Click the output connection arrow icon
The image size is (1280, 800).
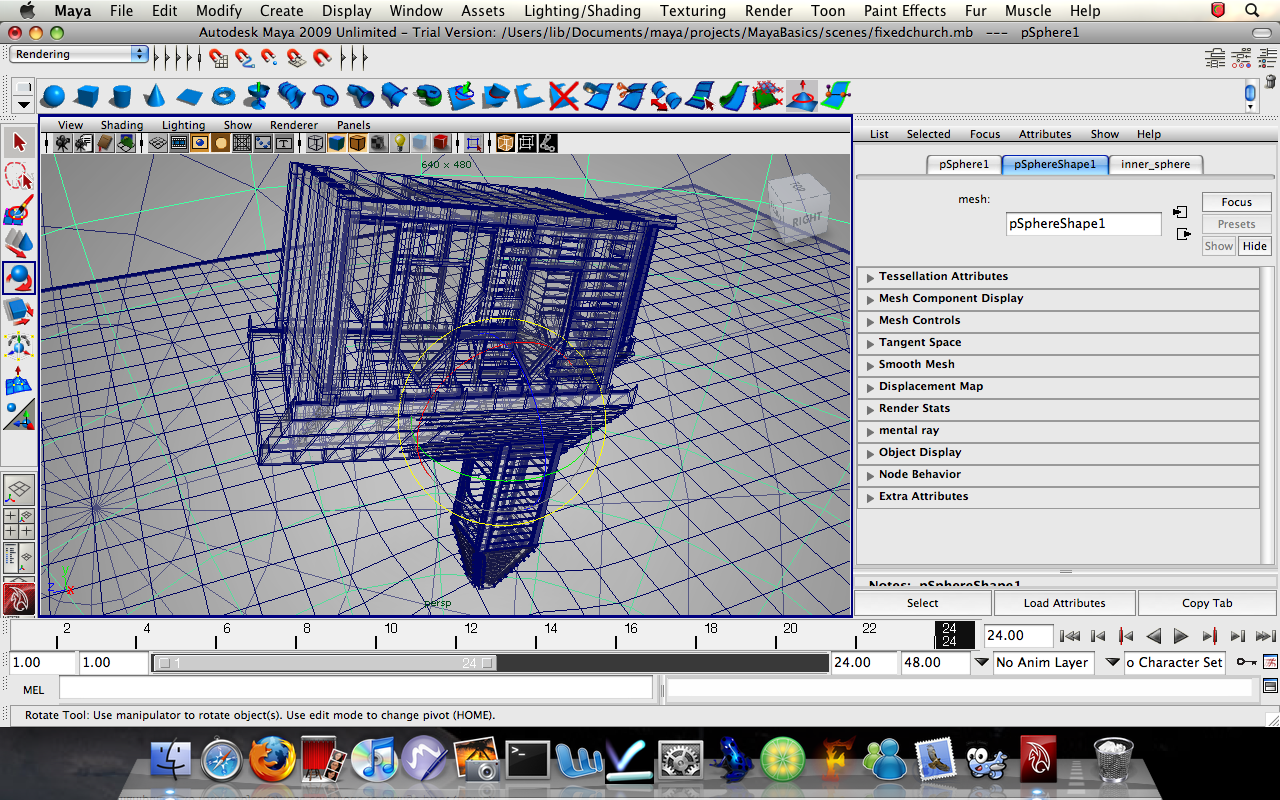tap(1184, 234)
